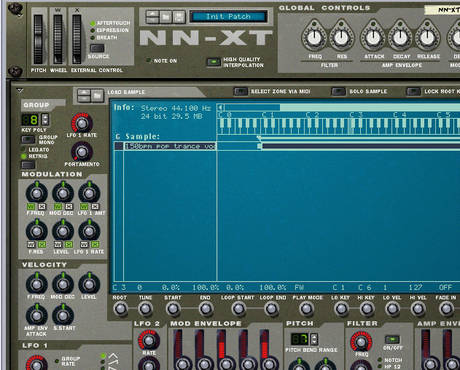Image resolution: width=460 pixels, height=370 pixels.
Task: Toggle High Quality Interpolation switch
Action: tap(213, 62)
